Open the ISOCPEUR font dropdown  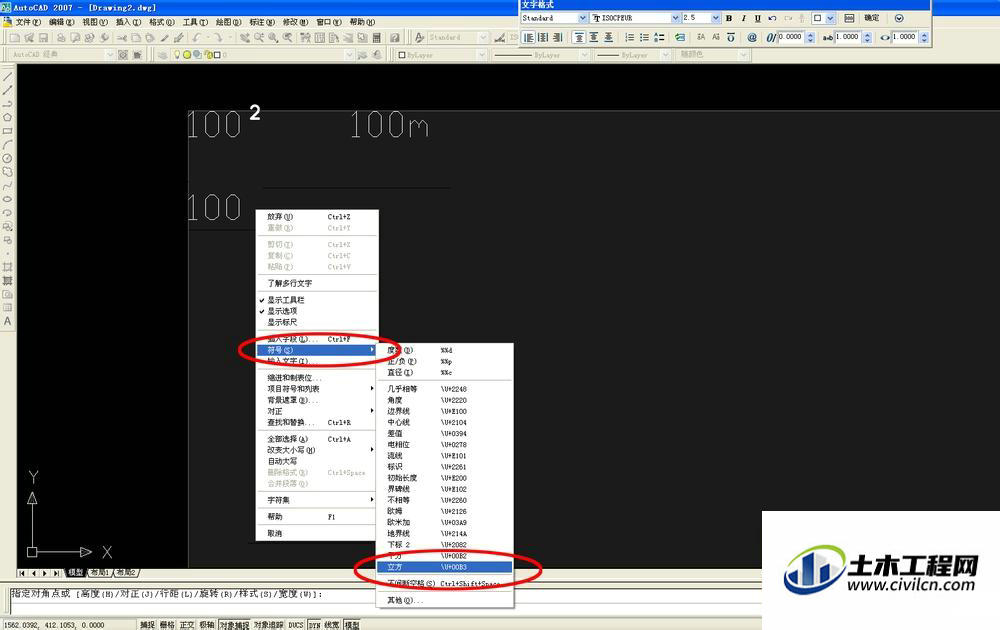[x=675, y=18]
